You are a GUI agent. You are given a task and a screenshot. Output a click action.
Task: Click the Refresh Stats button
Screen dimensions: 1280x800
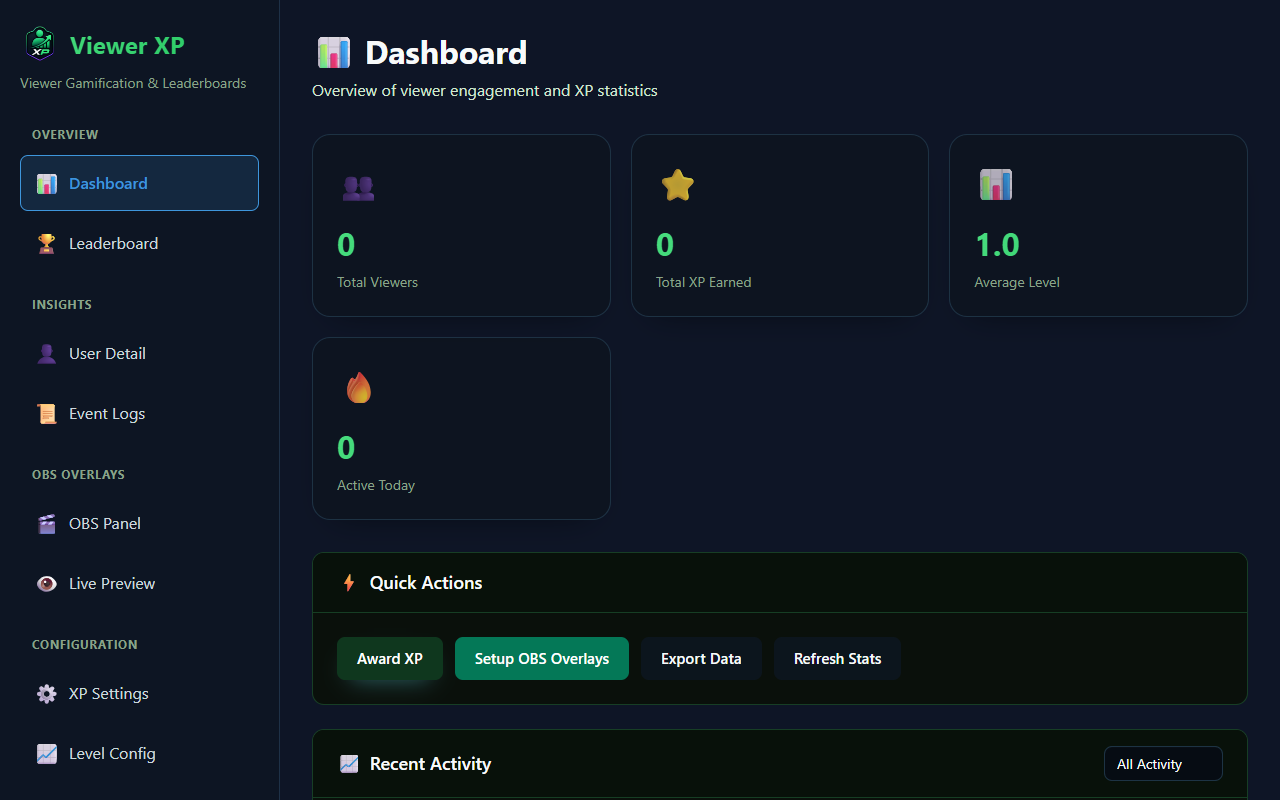pos(838,659)
